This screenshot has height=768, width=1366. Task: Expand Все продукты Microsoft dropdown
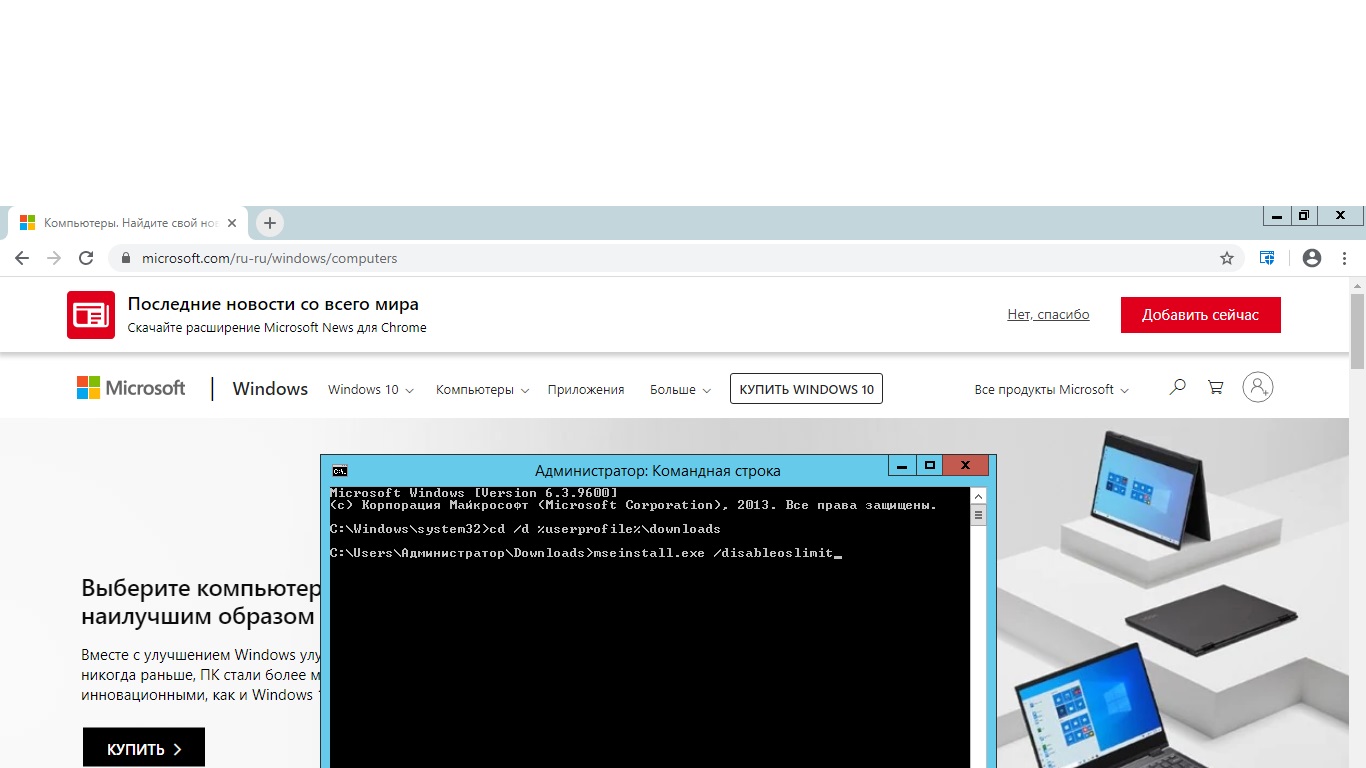pyautogui.click(x=1051, y=390)
